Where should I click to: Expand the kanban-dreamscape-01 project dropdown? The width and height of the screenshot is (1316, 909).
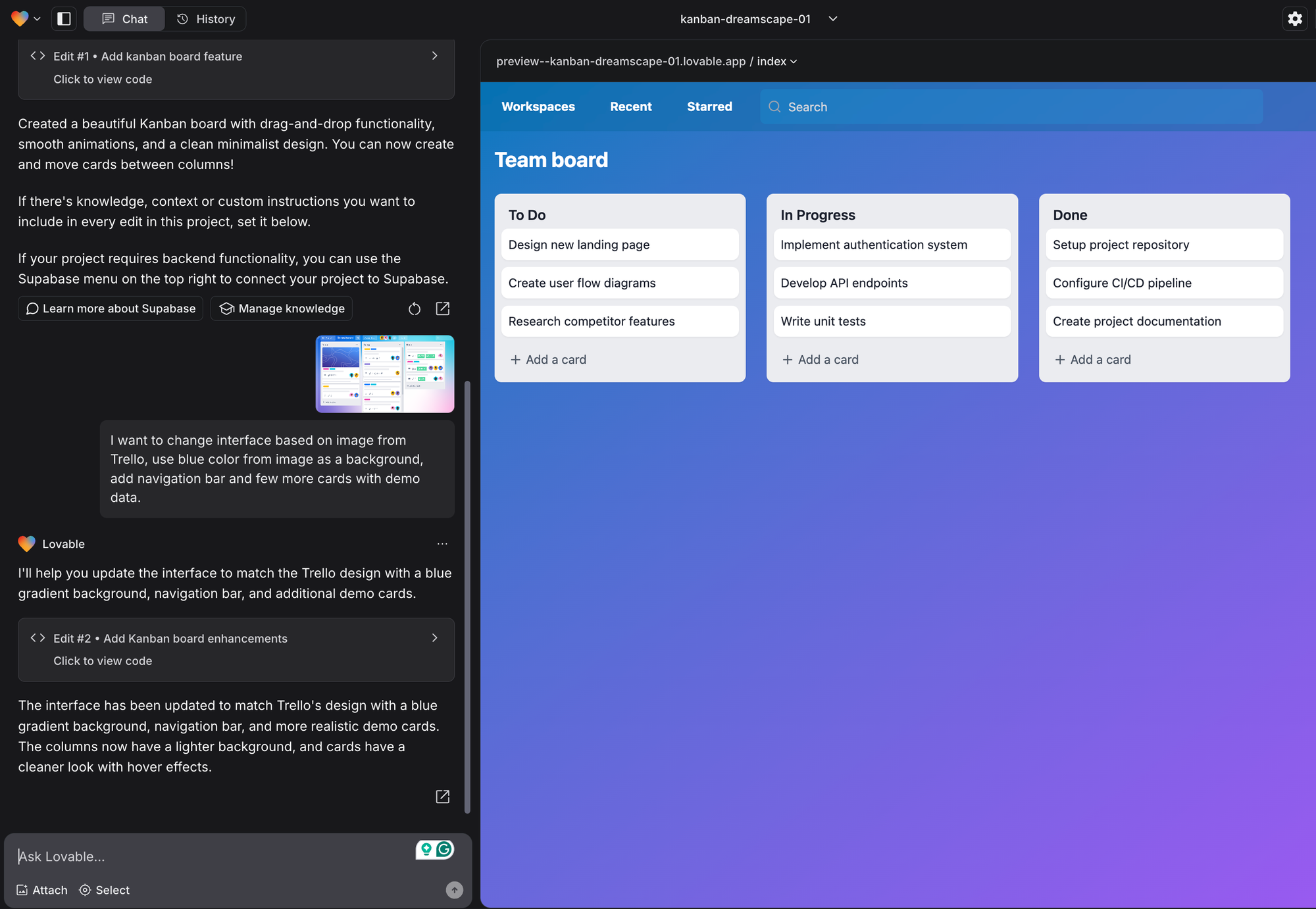[x=832, y=19]
